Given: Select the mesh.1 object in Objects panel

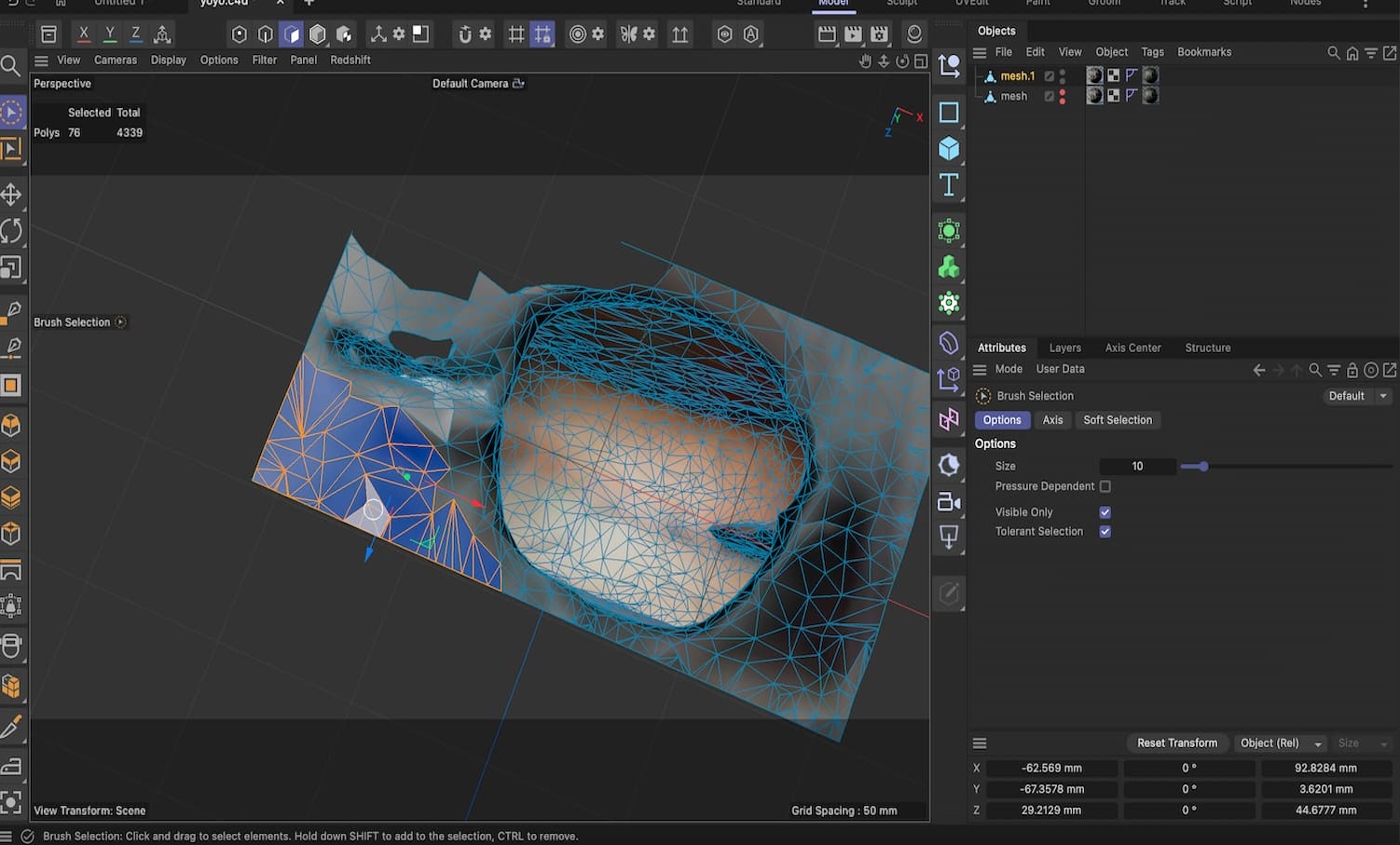Looking at the screenshot, I should pos(1018,75).
